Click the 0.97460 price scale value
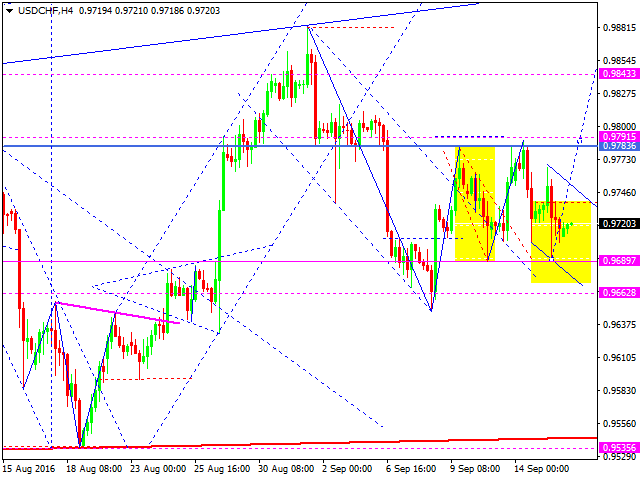This screenshot has width=640, height=480. [619, 193]
